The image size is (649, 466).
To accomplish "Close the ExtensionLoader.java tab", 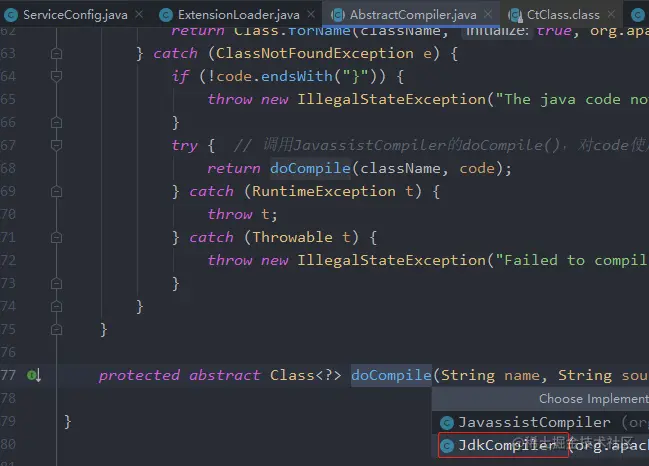I will pyautogui.click(x=311, y=14).
